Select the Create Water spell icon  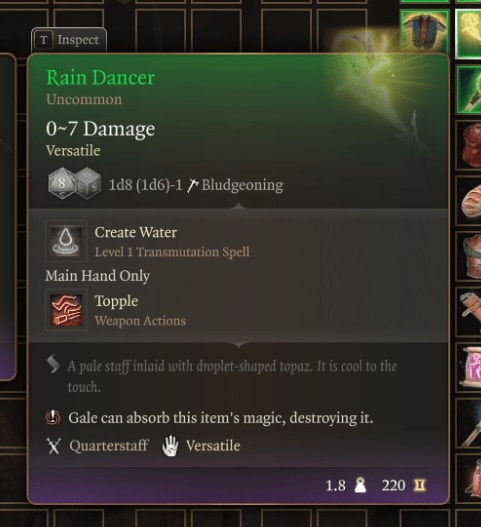(66, 241)
